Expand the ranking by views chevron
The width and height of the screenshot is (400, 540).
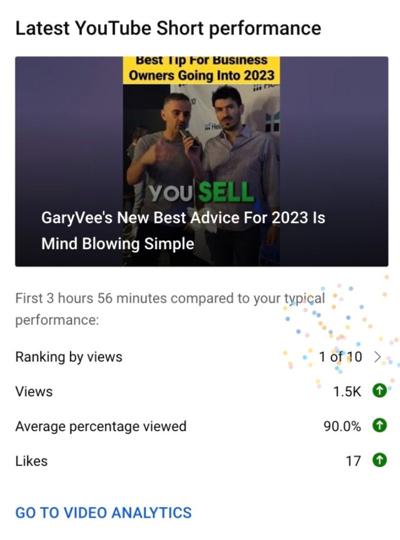378,357
